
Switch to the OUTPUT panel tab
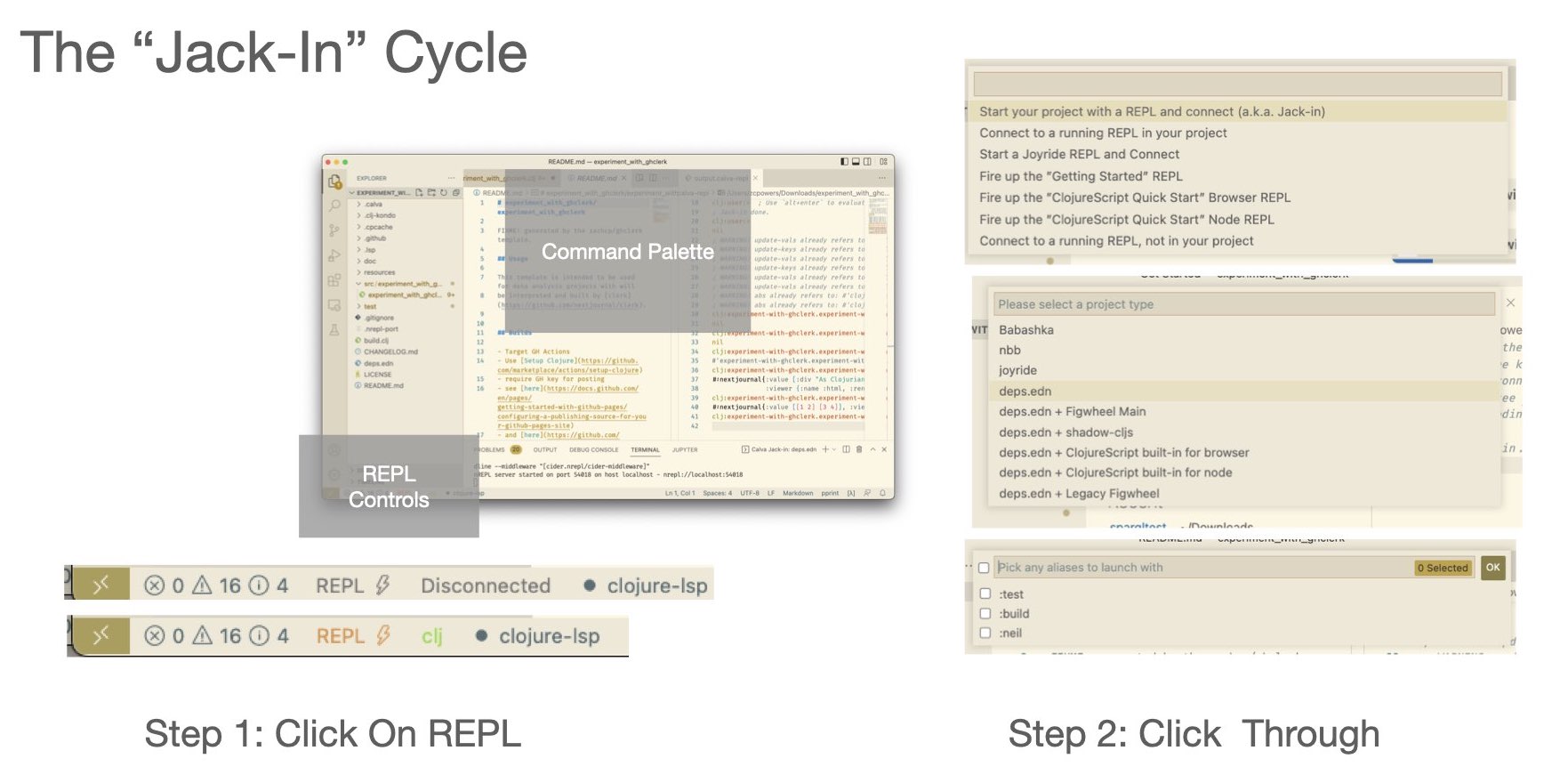[545, 449]
